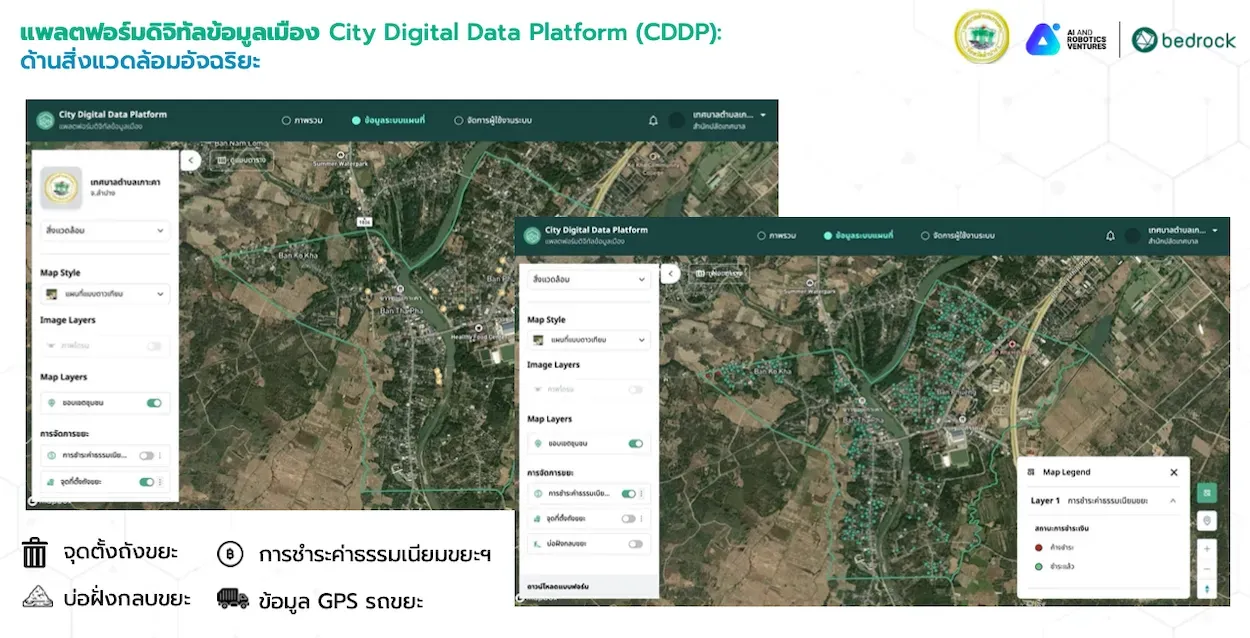The height and width of the screenshot is (638, 1250).
Task: Collapse the side panel in the right window
Action: (672, 274)
